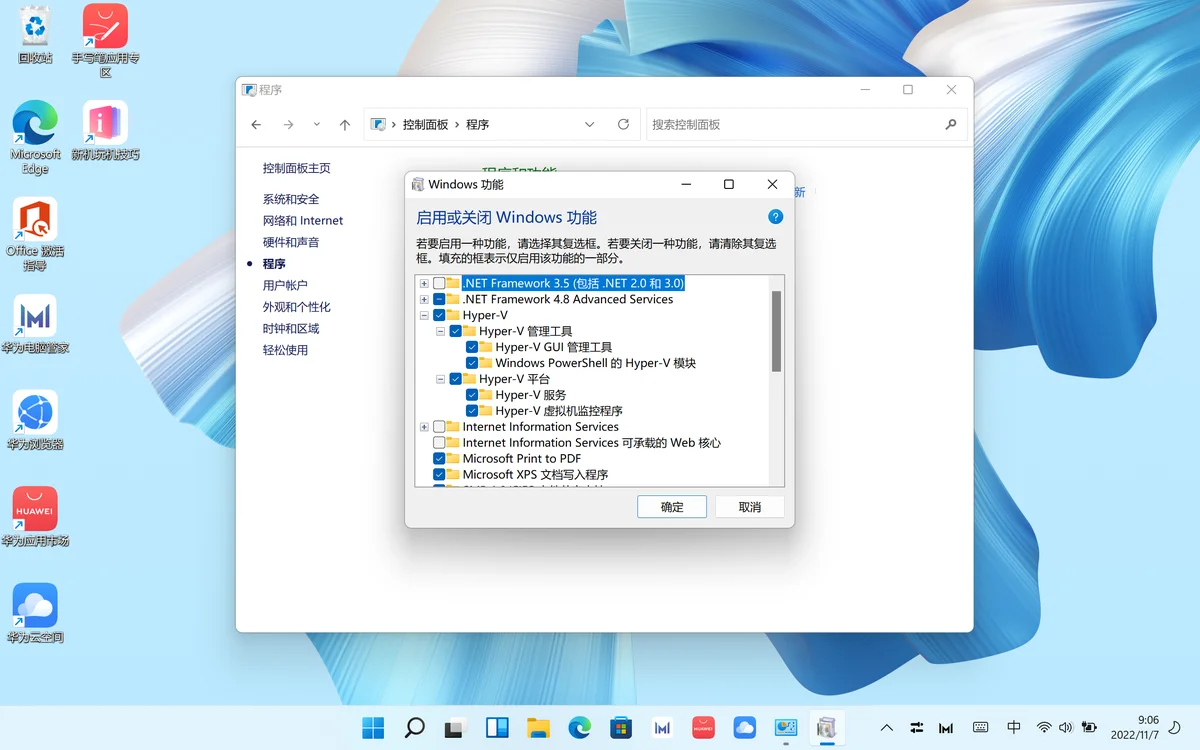Switch to Control Panel taskbar icon
This screenshot has height=750, width=1200.
785,728
